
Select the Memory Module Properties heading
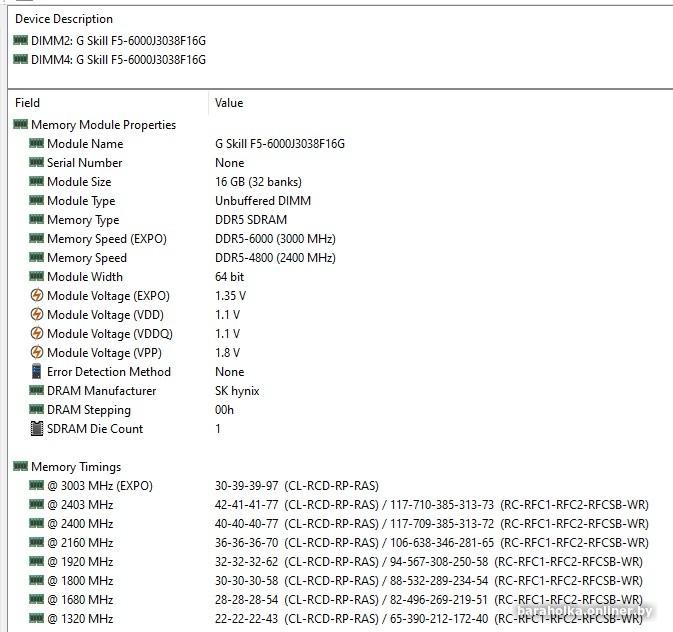[x=103, y=125]
